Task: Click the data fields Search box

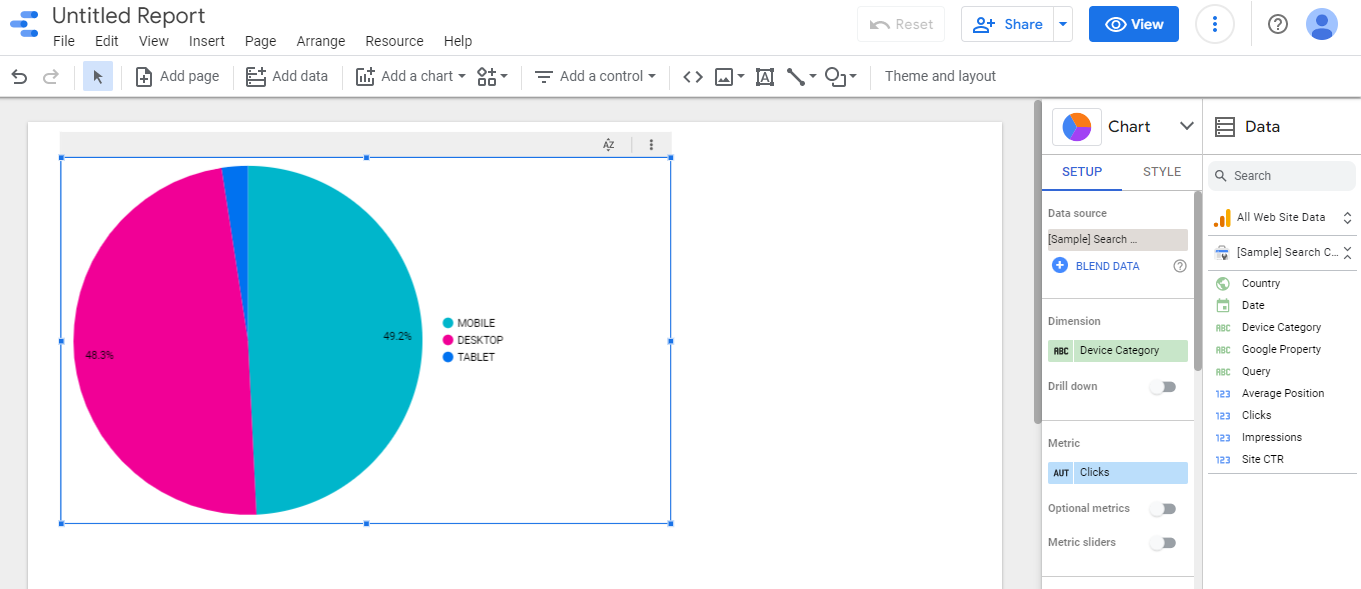Action: coord(1282,176)
